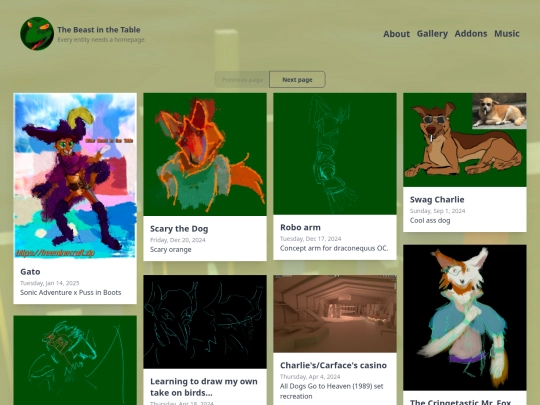Viewport: 540px width, 405px height.
Task: Go to the Gallery section
Action: (x=432, y=33)
